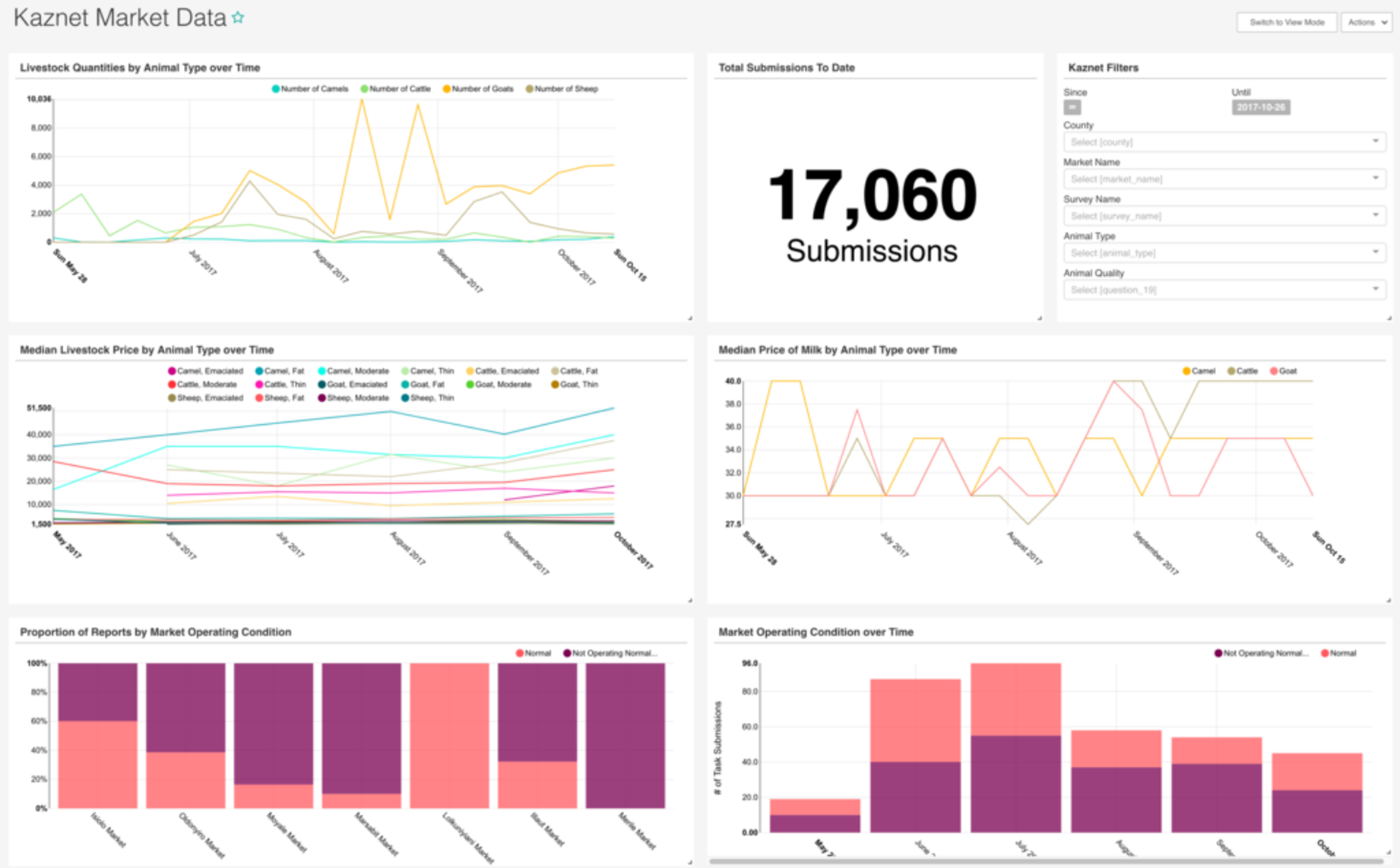Click Proportion of Reports by Market Operating Condition title
1400x868 pixels.
click(156, 632)
